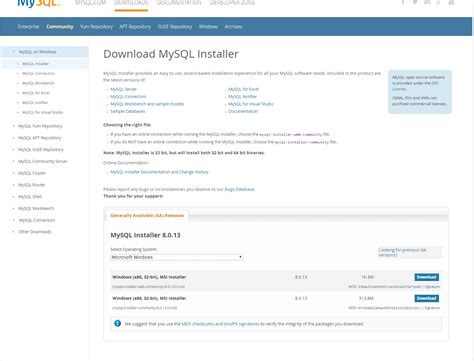474x361 pixels.
Task: Select the APT Repository tab in blue bar
Action: (x=135, y=27)
